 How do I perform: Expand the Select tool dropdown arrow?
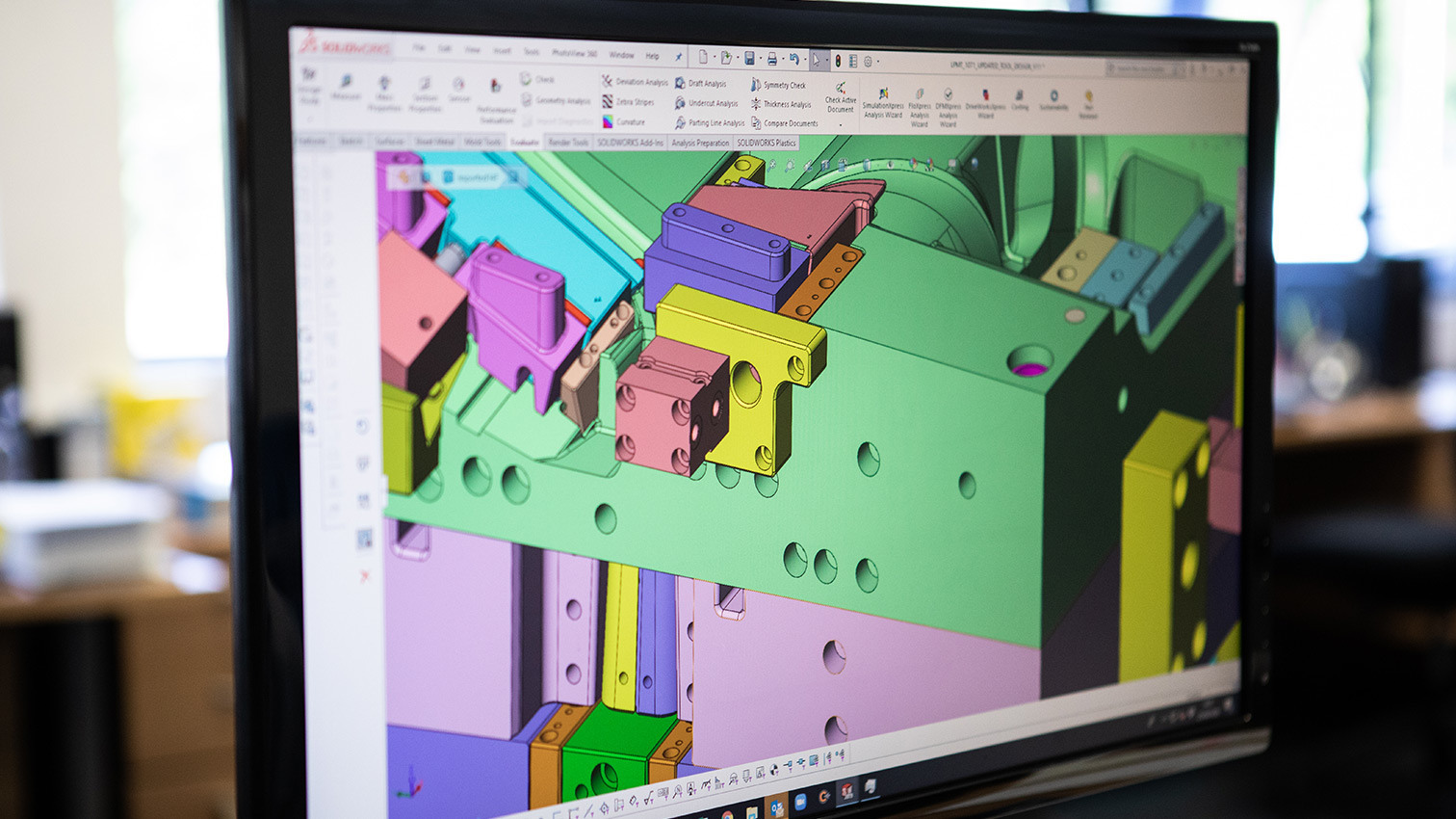[825, 61]
